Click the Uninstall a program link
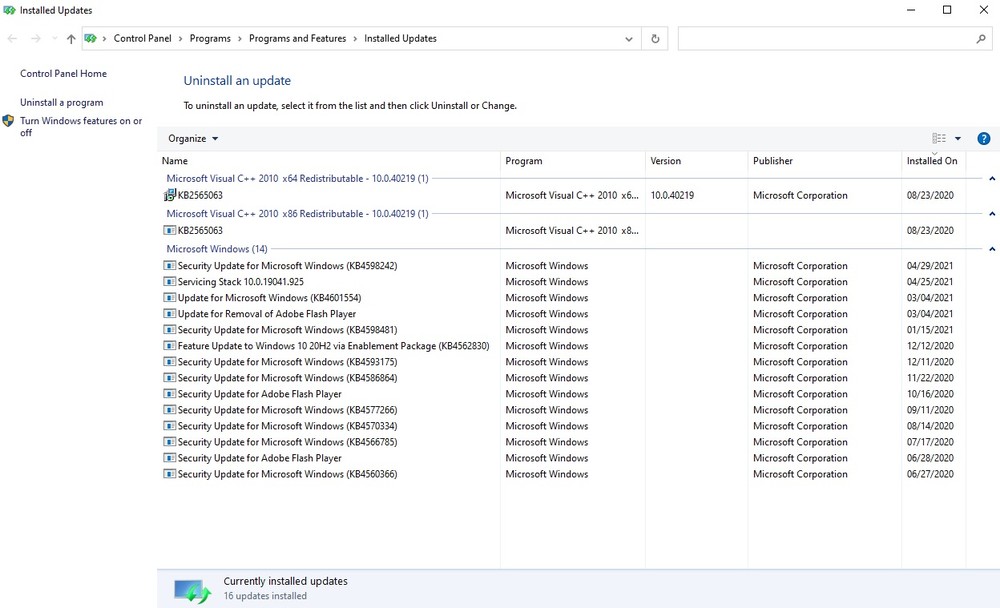 (61, 103)
